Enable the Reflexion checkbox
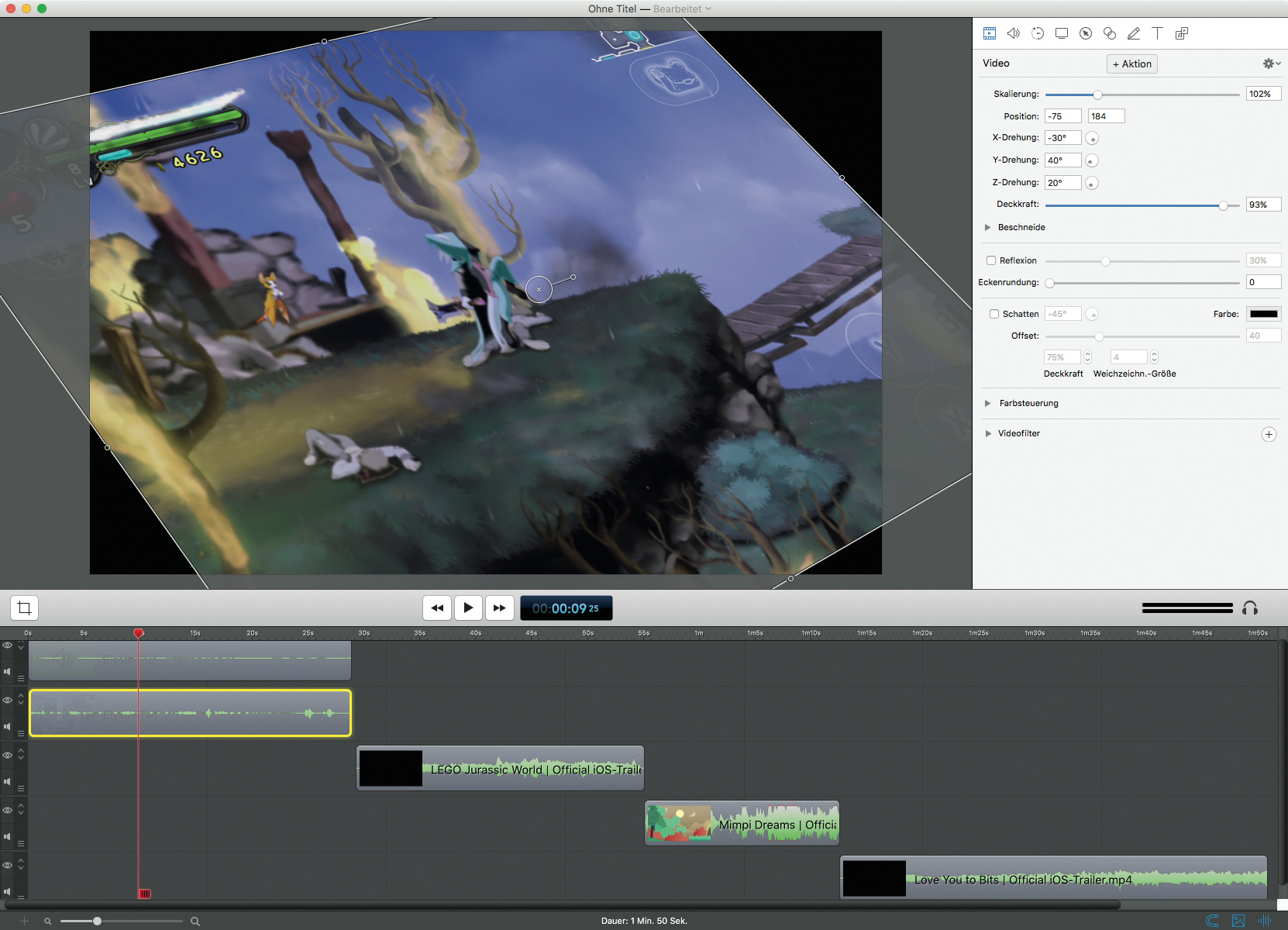Screen dimensions: 1288x930 (x=991, y=260)
